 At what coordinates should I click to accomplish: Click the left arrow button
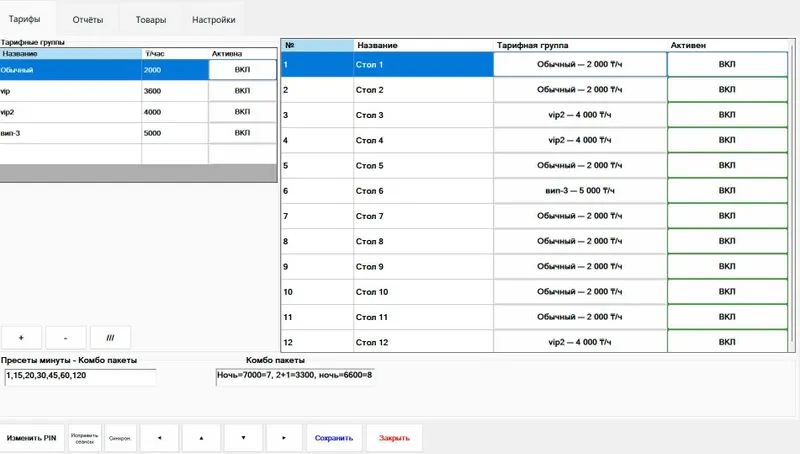[x=159, y=438]
